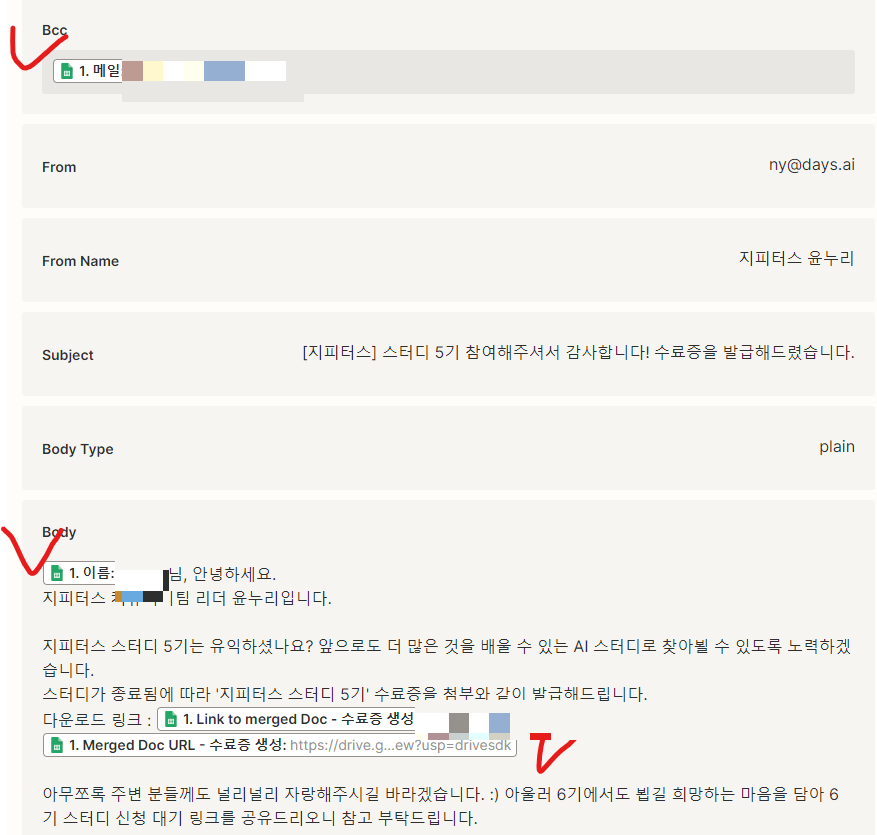Click the '다운로드 링크 :' text in the body
The height and width of the screenshot is (835, 877).
tap(97, 720)
